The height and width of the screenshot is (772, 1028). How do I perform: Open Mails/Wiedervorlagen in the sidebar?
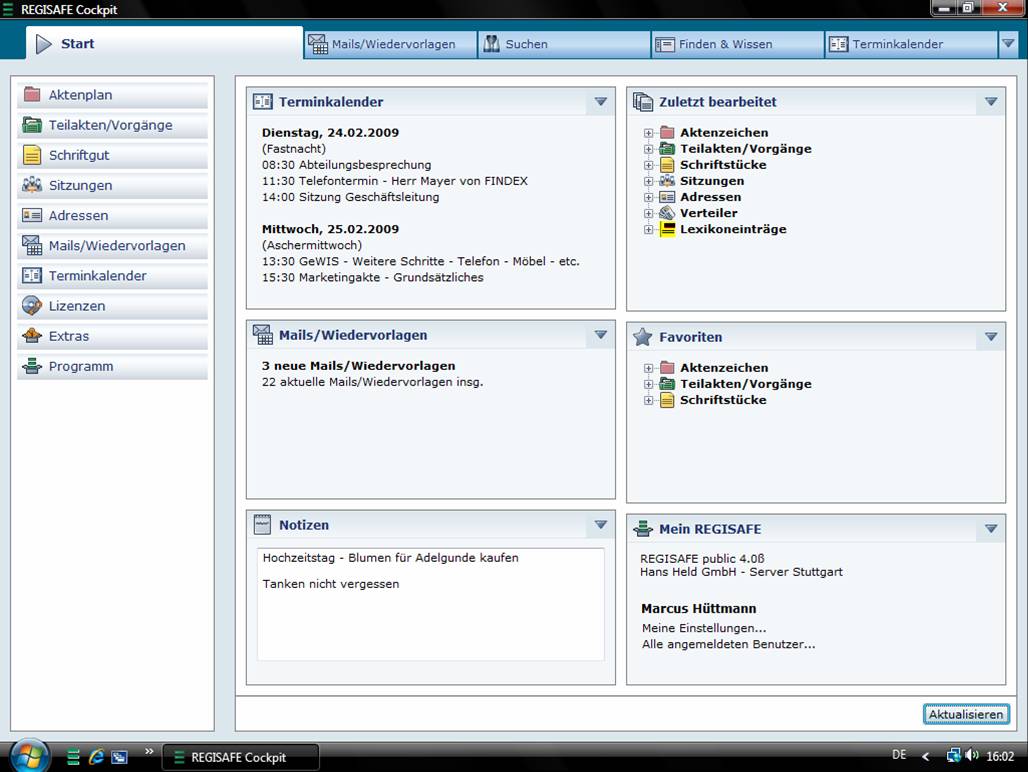[x=112, y=246]
